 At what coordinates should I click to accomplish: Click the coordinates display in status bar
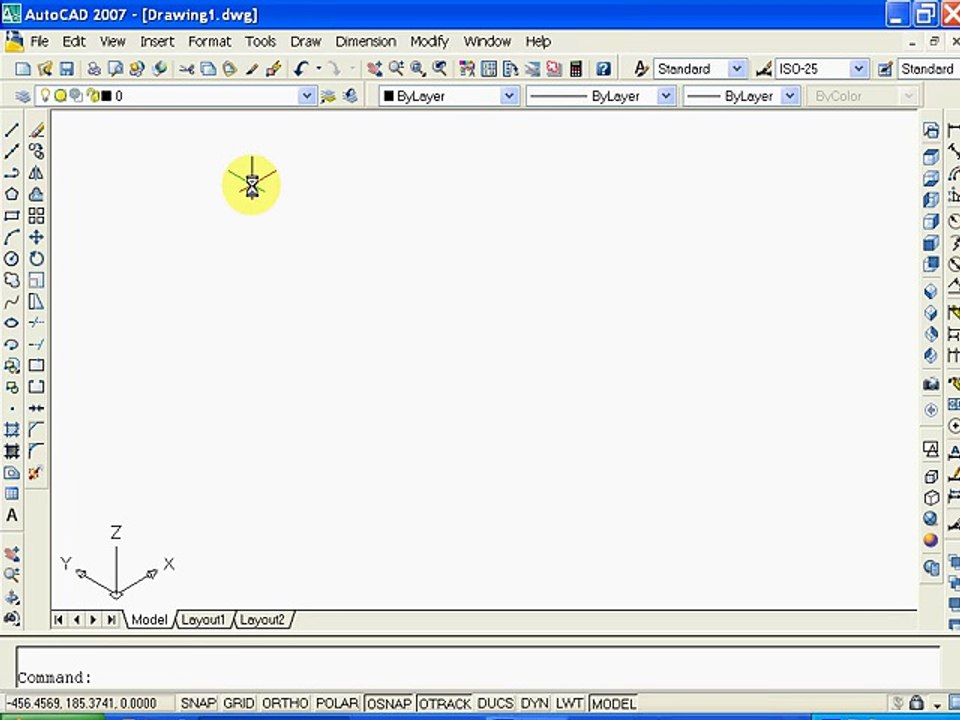(81, 703)
